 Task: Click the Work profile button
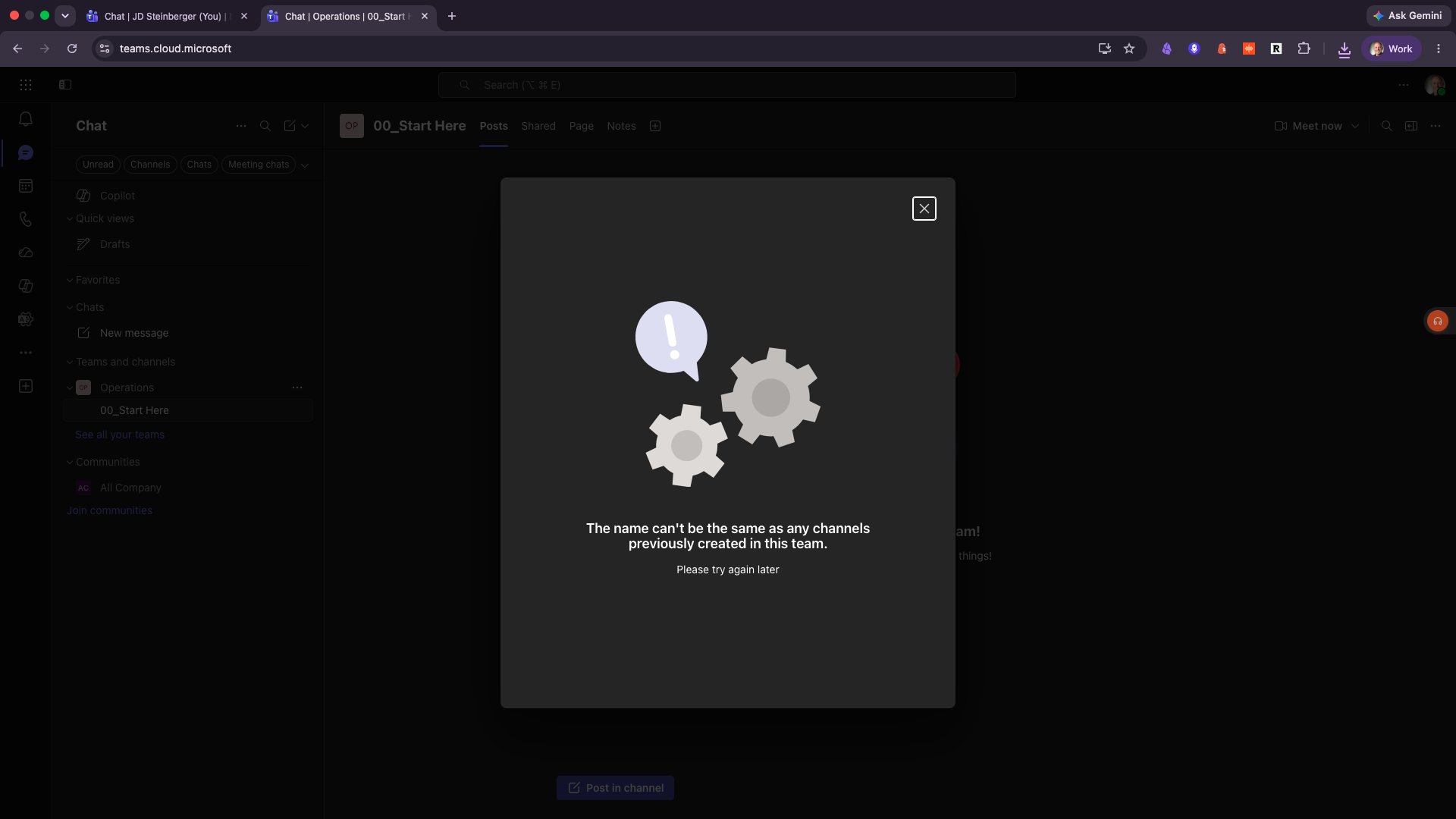[1392, 49]
